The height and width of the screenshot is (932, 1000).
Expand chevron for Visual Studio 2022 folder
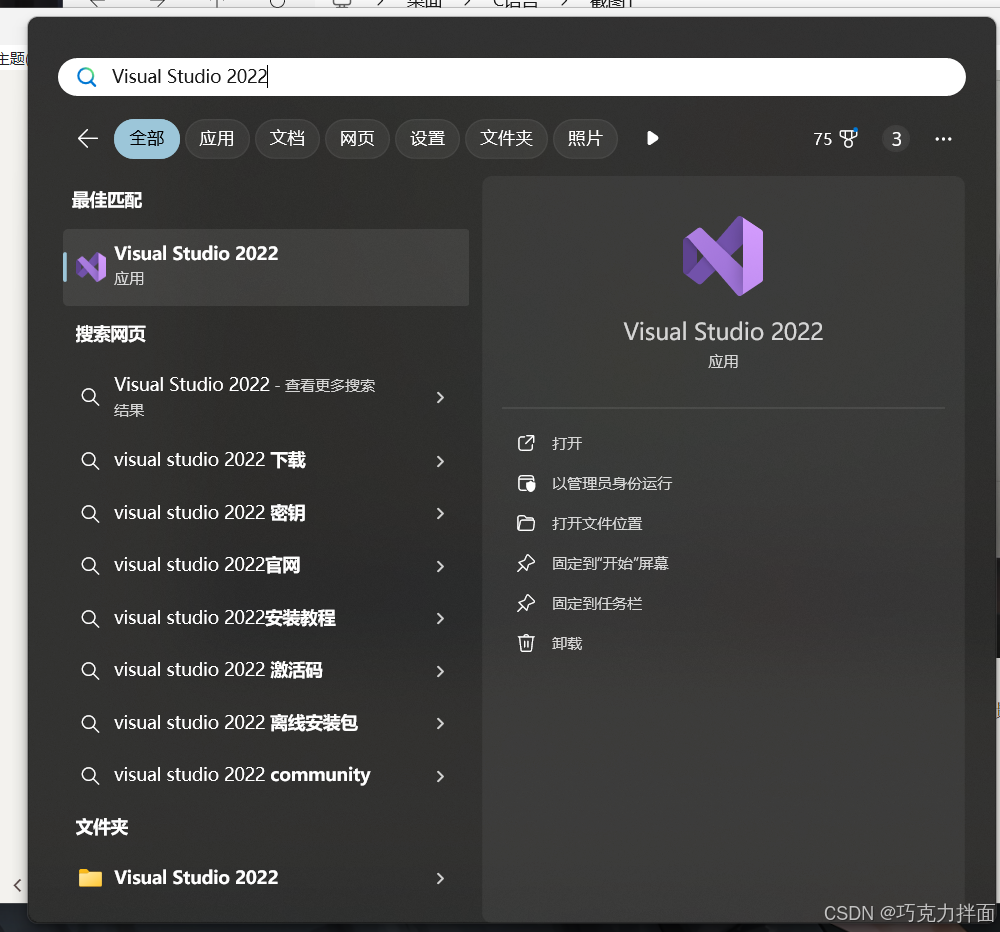pyautogui.click(x=440, y=878)
